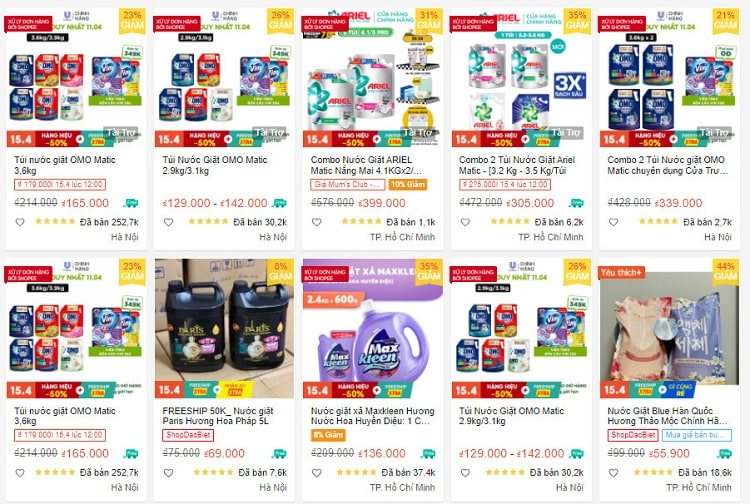Favorite the Combo Nước Giặt ARIEL 4.1KGx2 heart icon
The height and width of the screenshot is (504, 750).
pyautogui.click(x=317, y=222)
